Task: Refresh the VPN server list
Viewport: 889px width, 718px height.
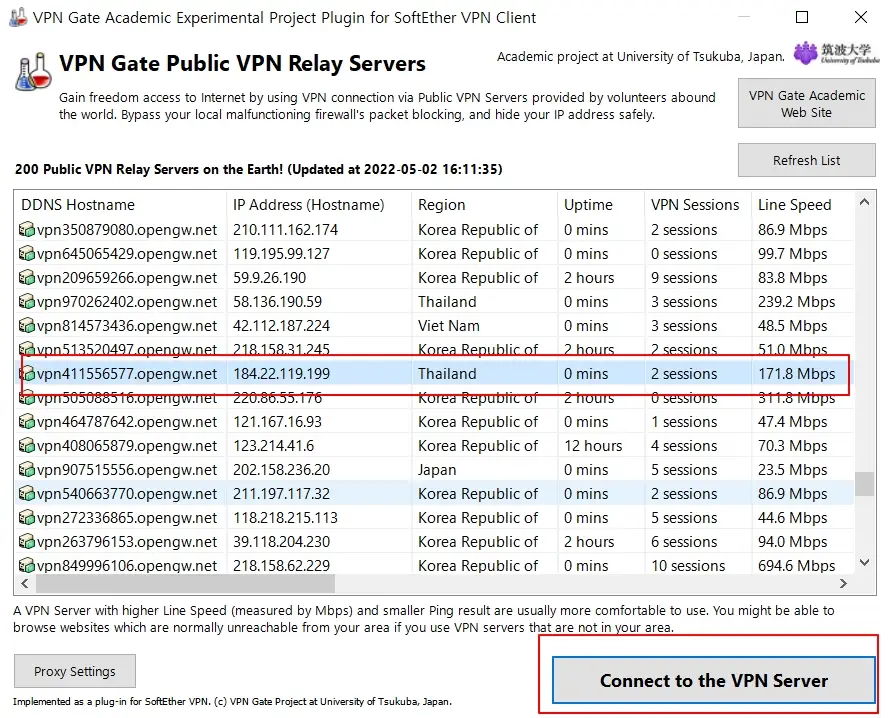Action: coord(806,161)
